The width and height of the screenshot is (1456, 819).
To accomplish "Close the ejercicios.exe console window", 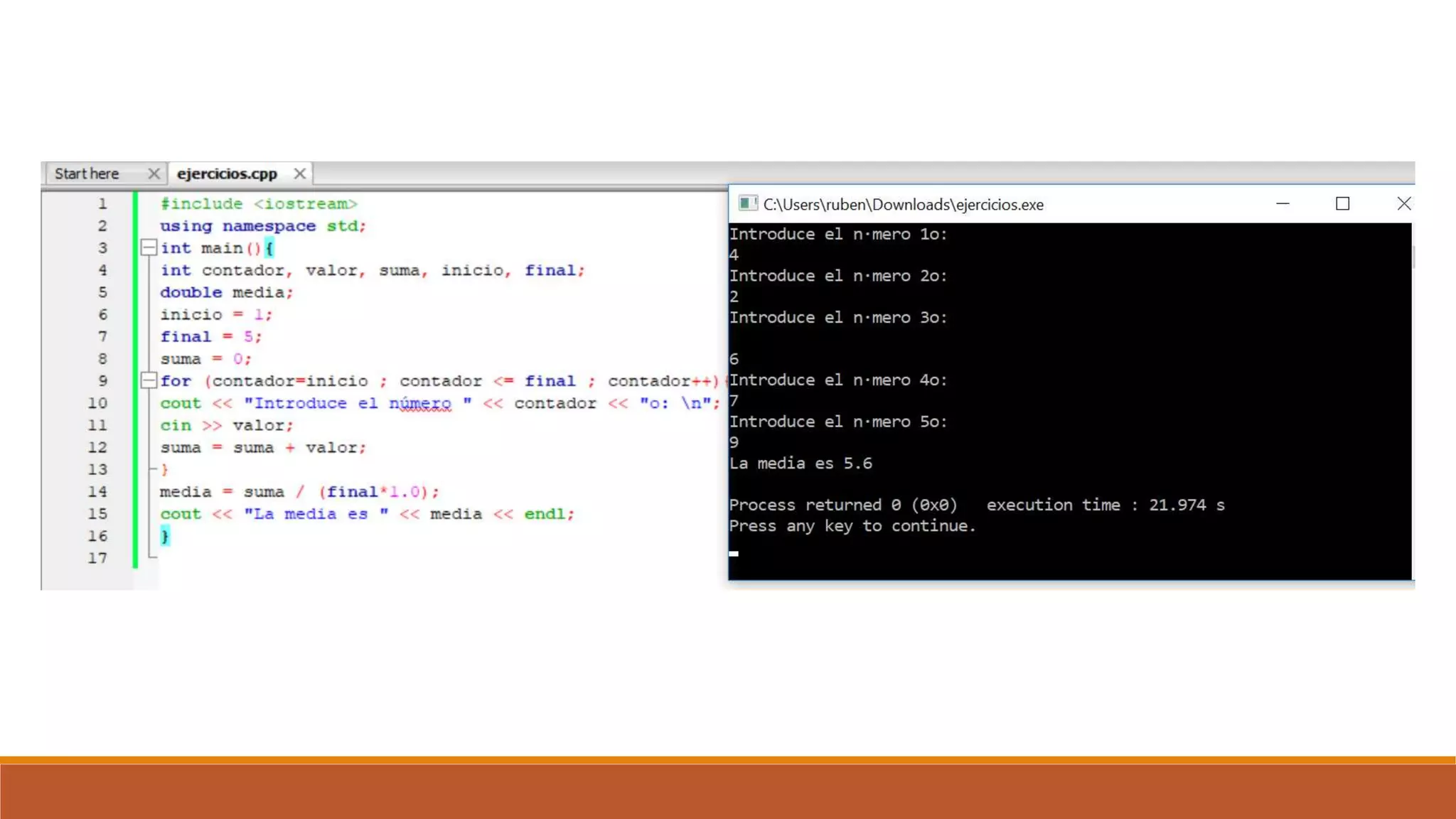I will tap(1403, 204).
